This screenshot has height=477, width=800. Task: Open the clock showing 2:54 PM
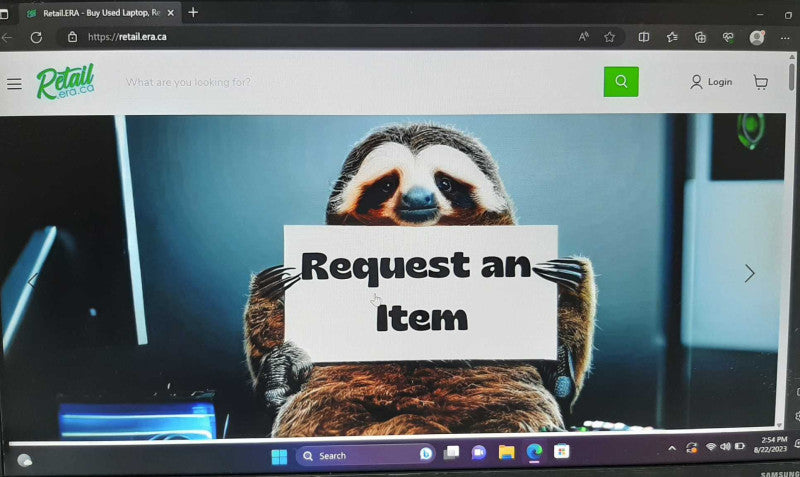tap(770, 444)
